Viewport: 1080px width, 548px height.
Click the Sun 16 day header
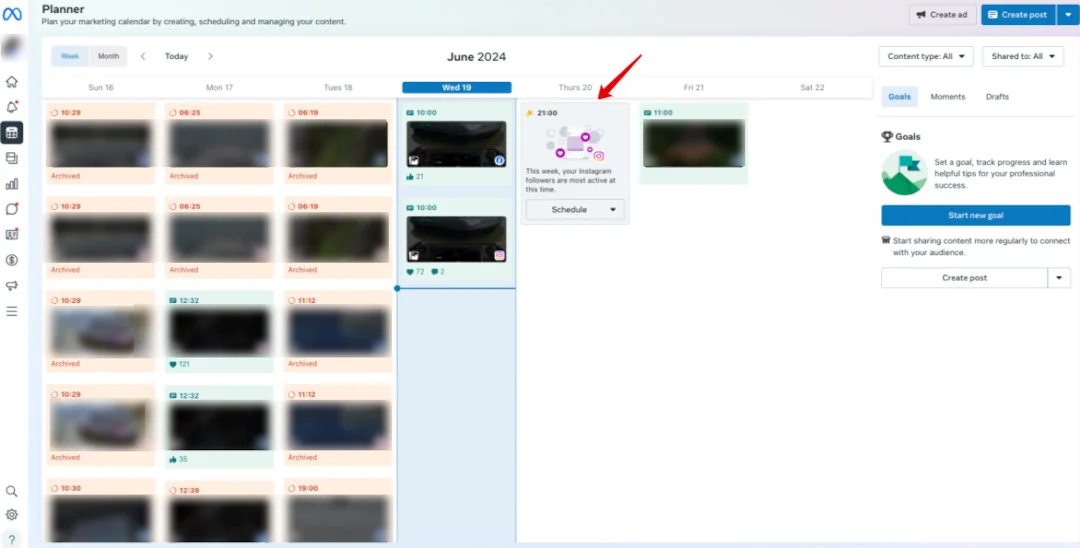[101, 87]
